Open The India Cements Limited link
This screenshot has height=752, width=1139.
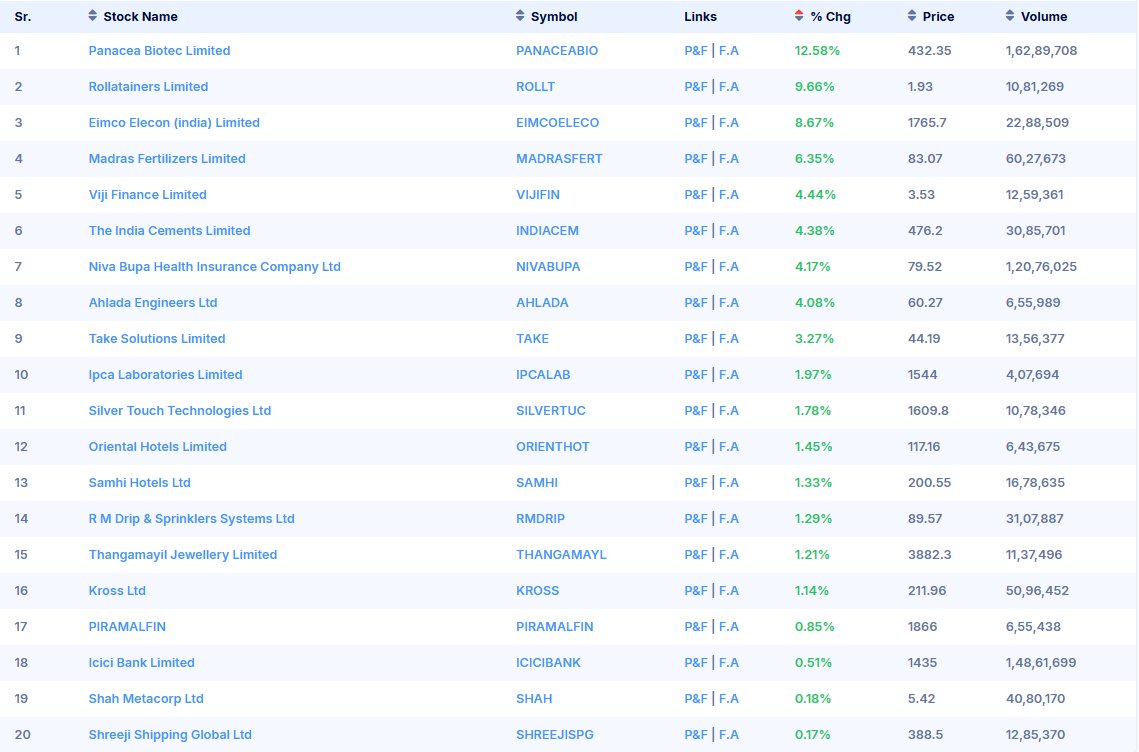[x=169, y=230]
